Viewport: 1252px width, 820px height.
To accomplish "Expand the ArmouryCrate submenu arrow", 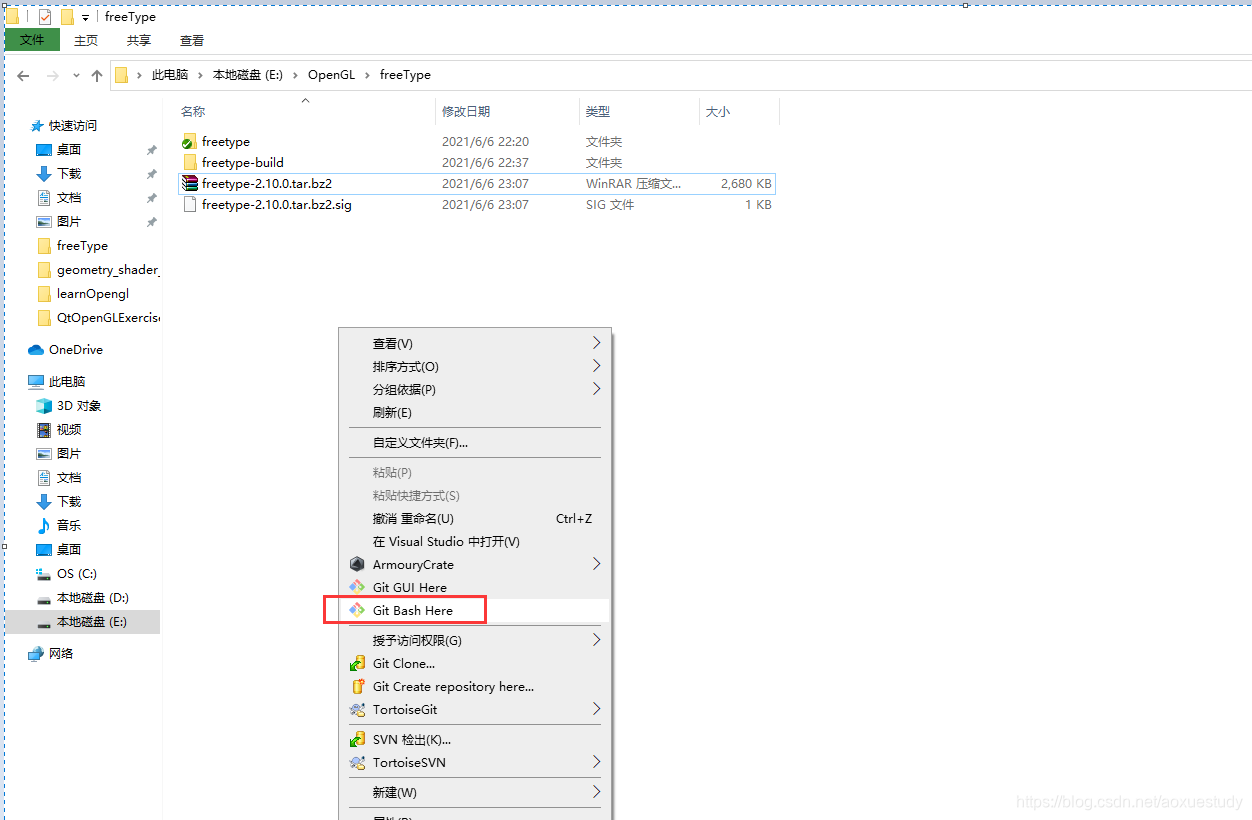I will (x=597, y=564).
